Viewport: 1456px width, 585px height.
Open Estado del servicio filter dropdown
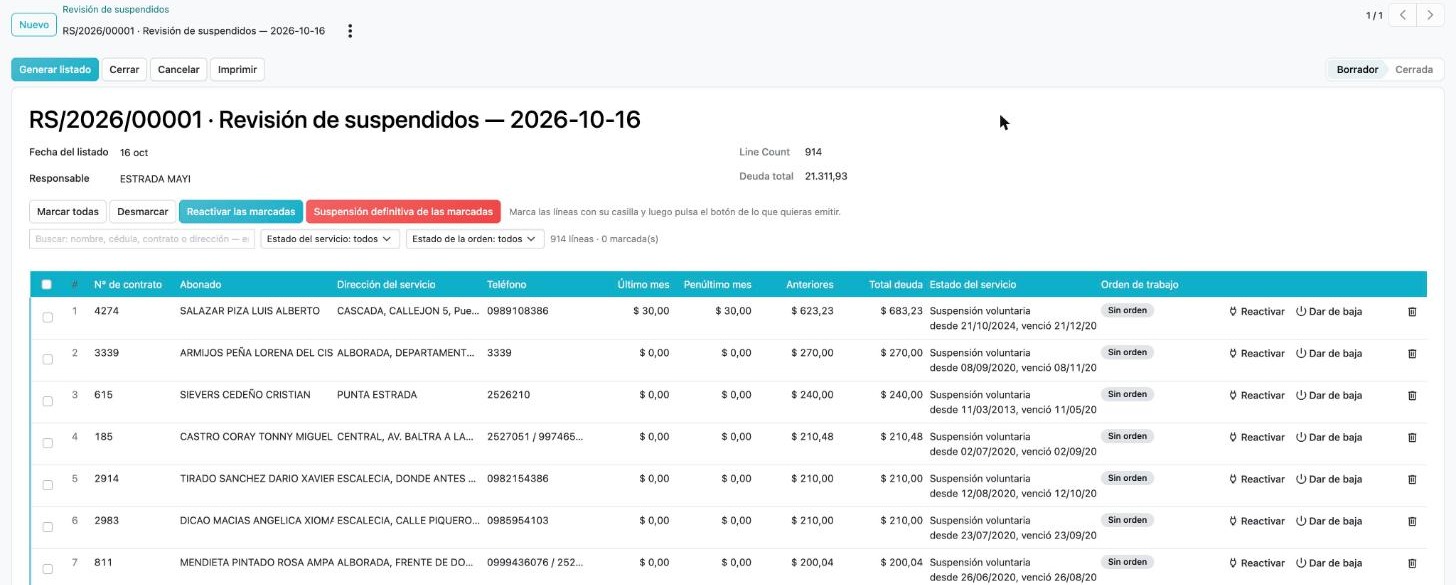(330, 239)
